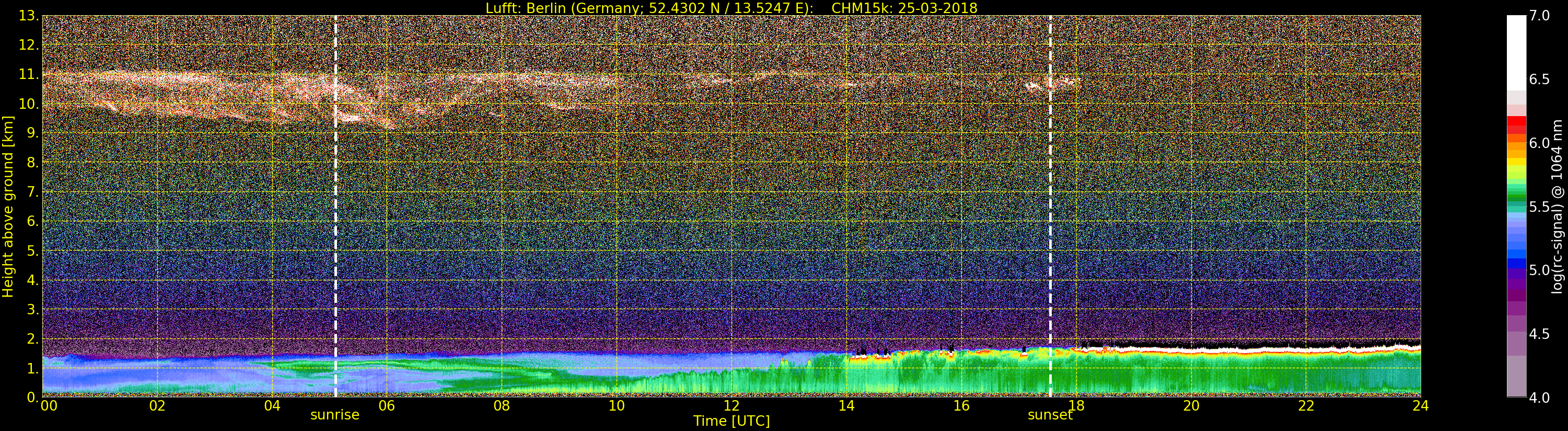
Task: Click the "4.0" colorbar tick label
Action: pos(1539,398)
